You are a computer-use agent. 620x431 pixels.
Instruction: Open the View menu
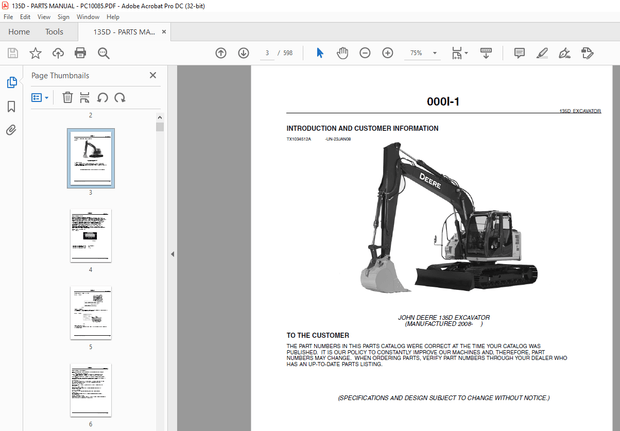point(44,17)
